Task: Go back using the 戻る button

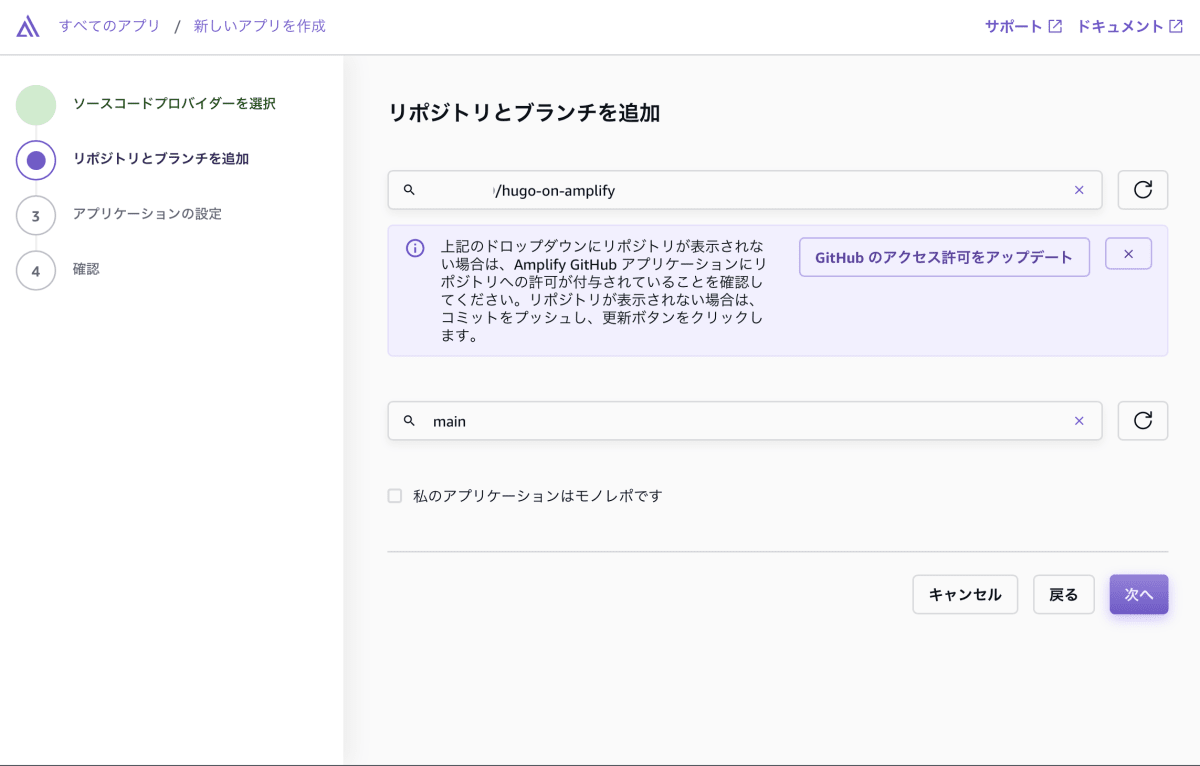Action: pos(1063,594)
